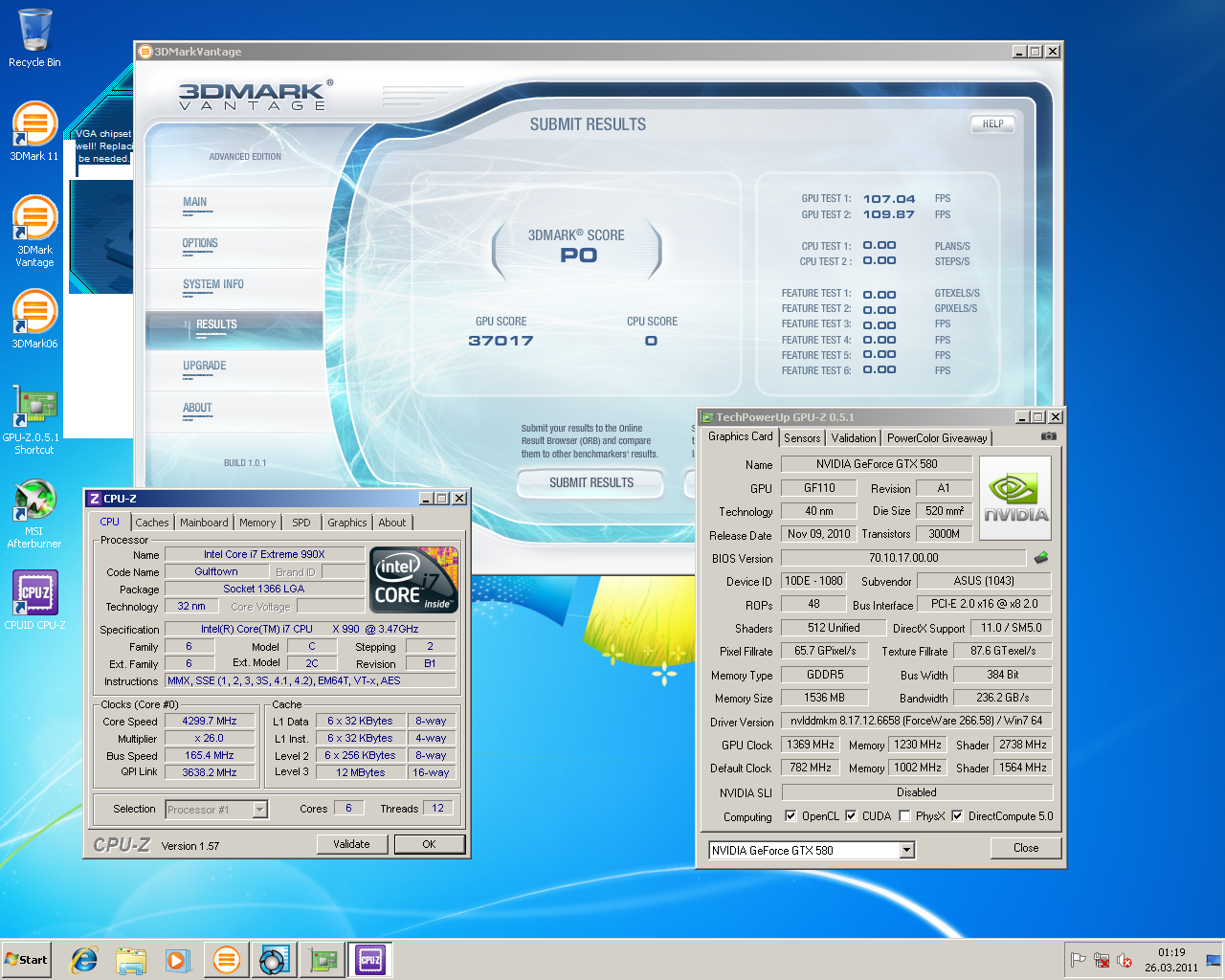Open OPTIONS in 3DMark Vantage sidebar
Screen dimensions: 1225x980
[200, 244]
